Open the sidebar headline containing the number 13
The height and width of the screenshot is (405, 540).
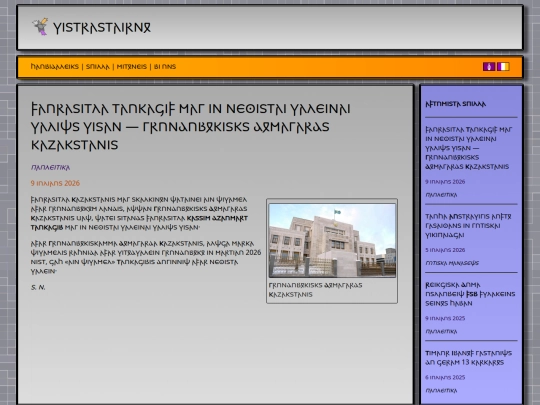(468, 358)
